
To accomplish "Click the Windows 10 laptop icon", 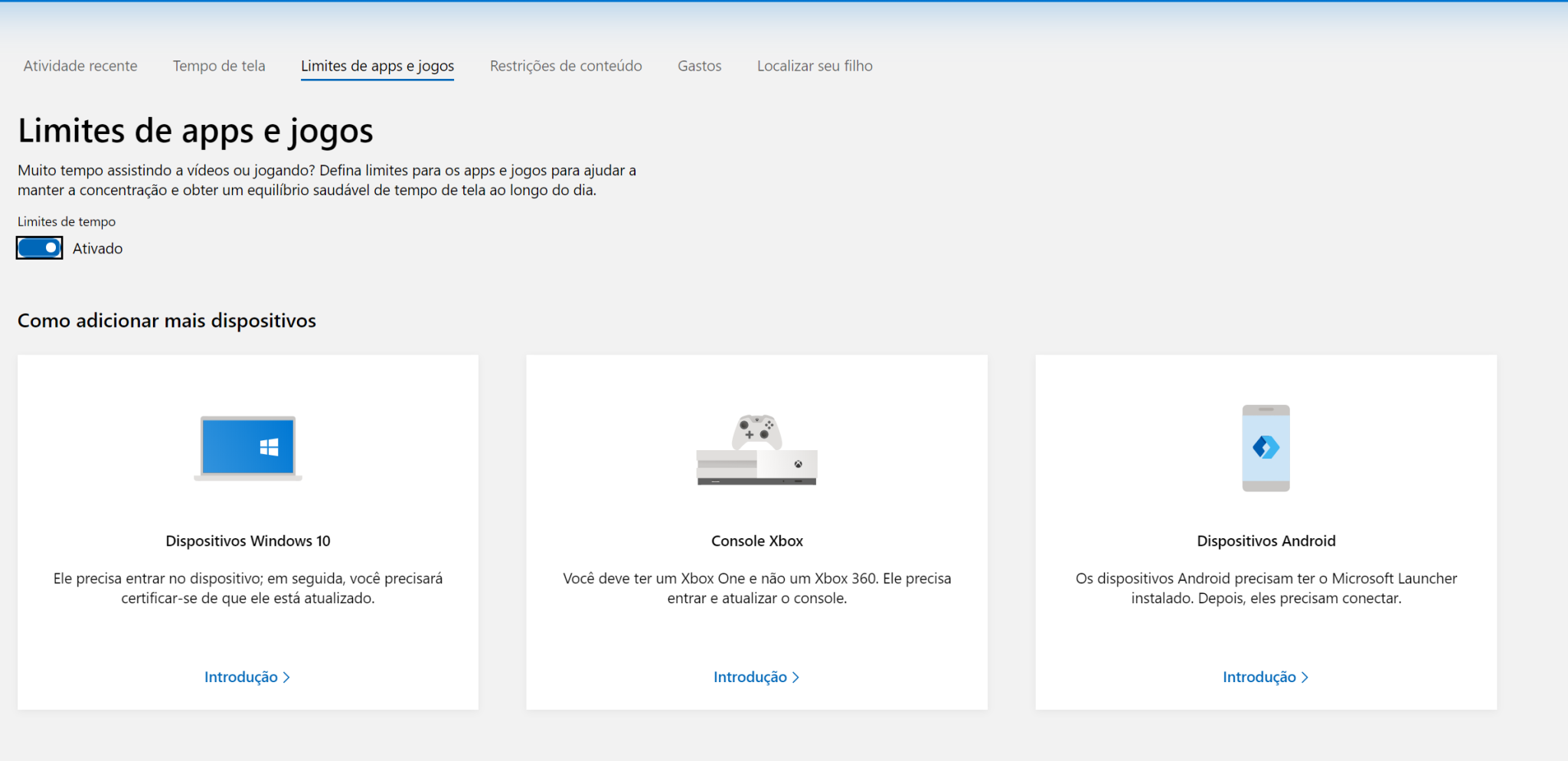I will click(x=248, y=448).
